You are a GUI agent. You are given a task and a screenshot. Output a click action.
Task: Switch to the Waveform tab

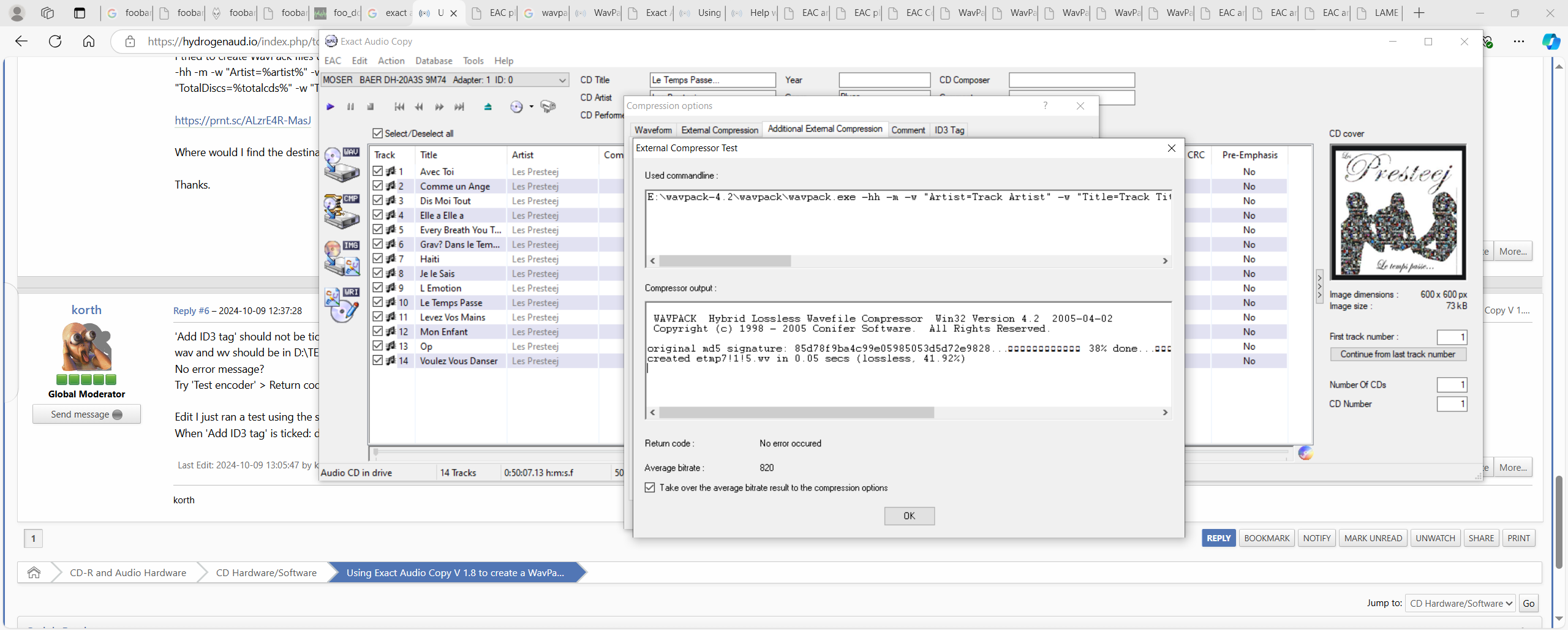click(x=653, y=130)
